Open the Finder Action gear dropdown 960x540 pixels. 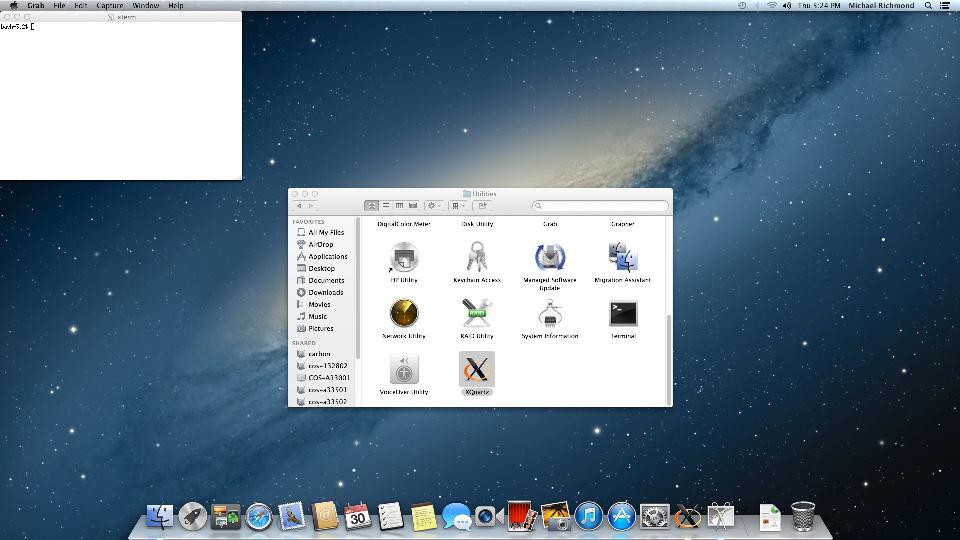(434, 206)
